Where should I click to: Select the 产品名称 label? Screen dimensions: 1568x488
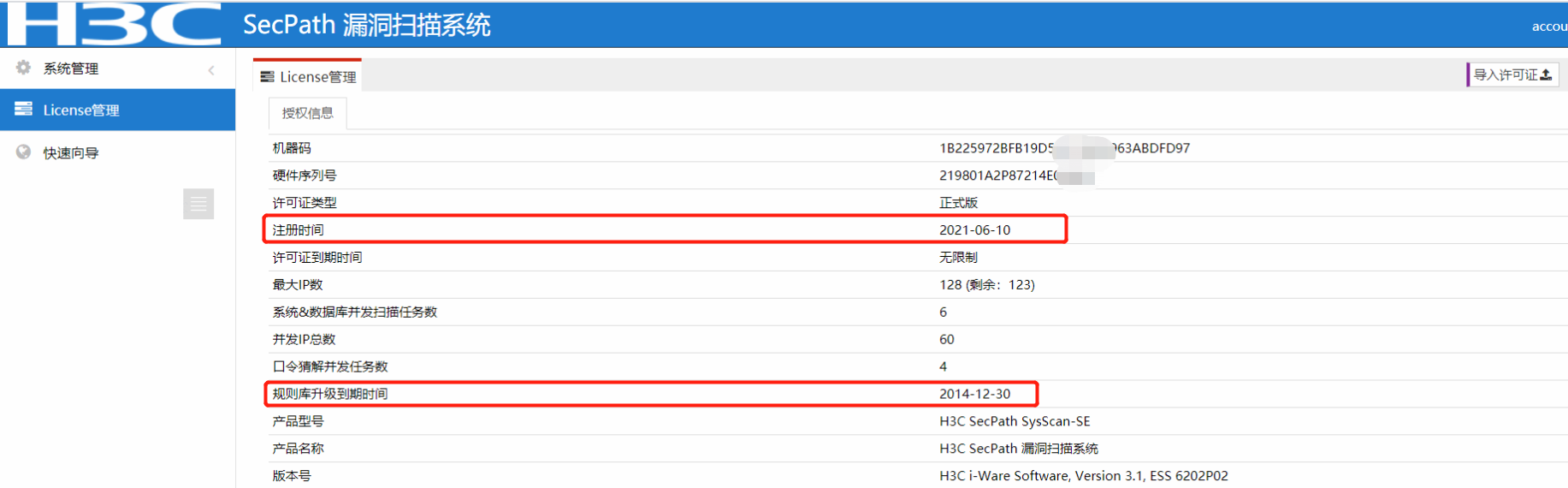(x=298, y=449)
